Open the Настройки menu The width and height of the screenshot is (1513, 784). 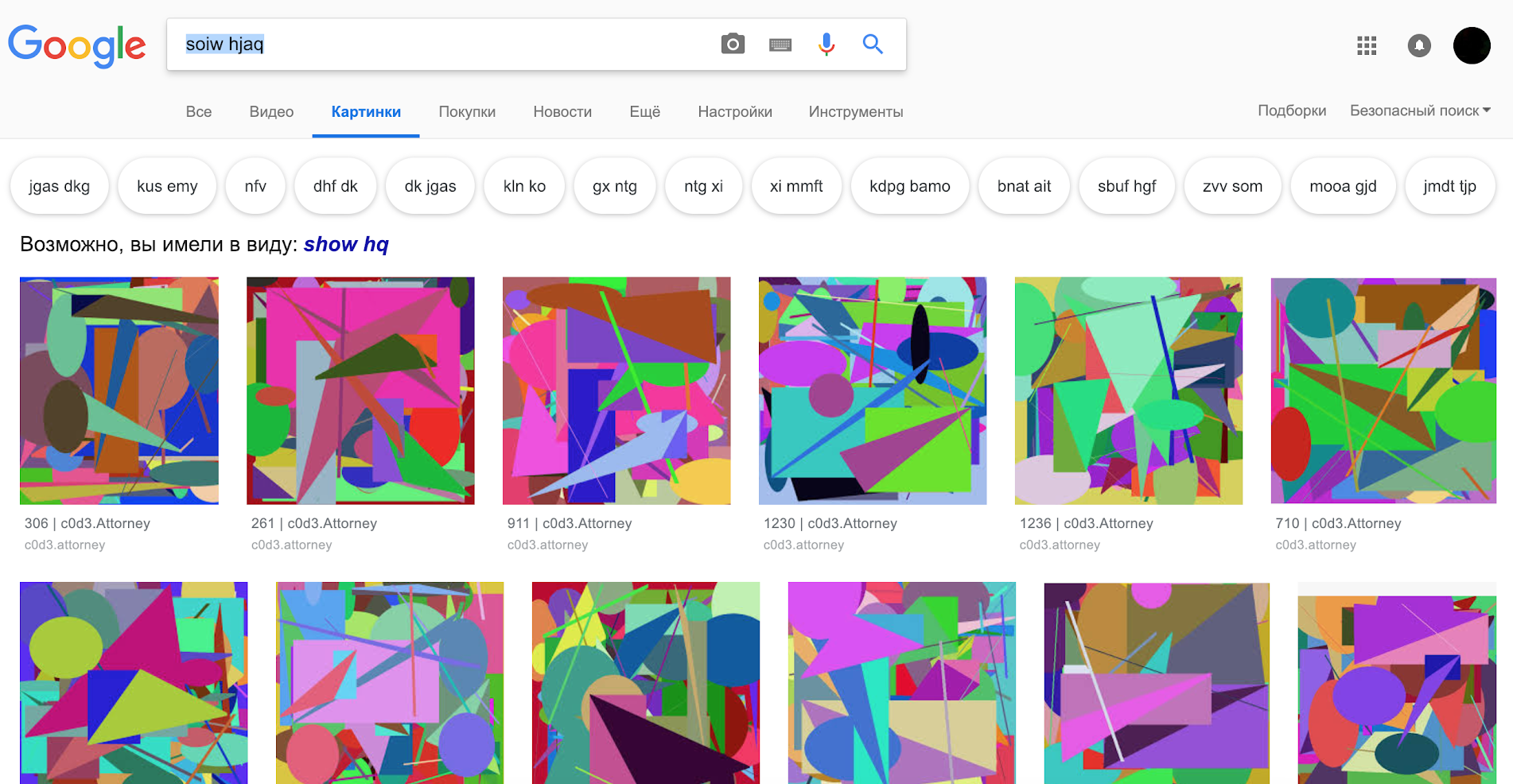(x=734, y=112)
